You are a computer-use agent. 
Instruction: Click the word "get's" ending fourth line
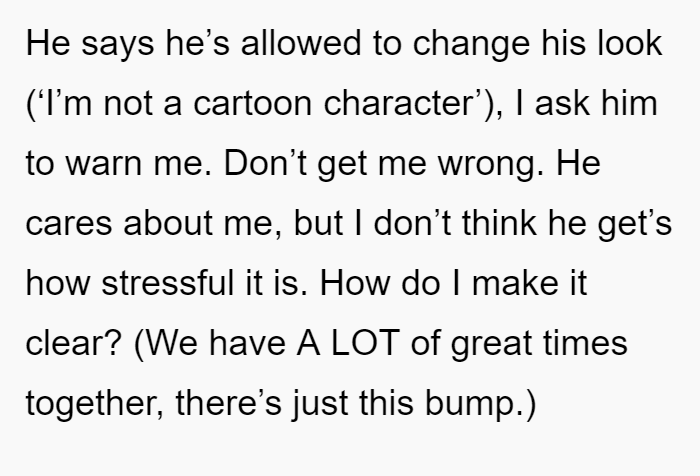[635, 223]
